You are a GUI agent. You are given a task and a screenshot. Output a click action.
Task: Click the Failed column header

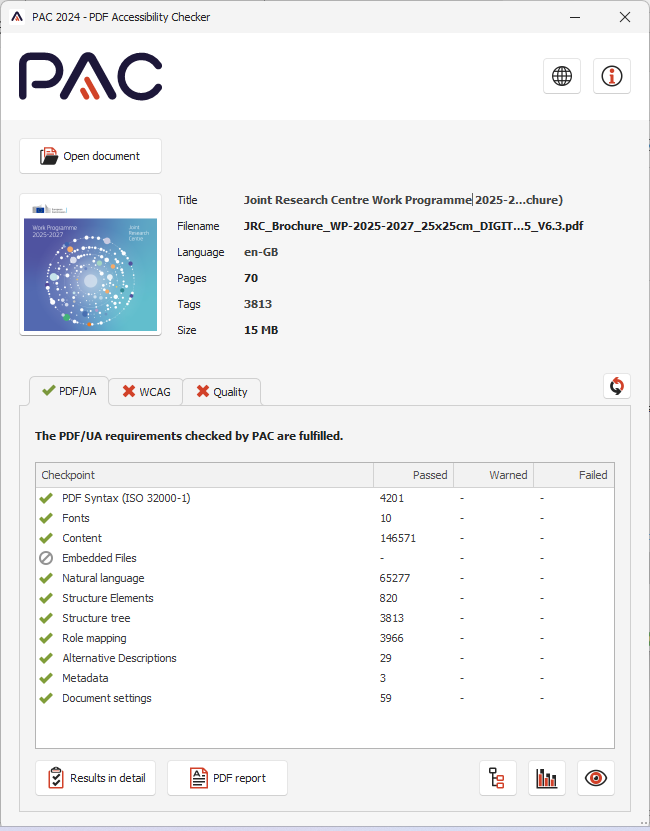[574, 475]
